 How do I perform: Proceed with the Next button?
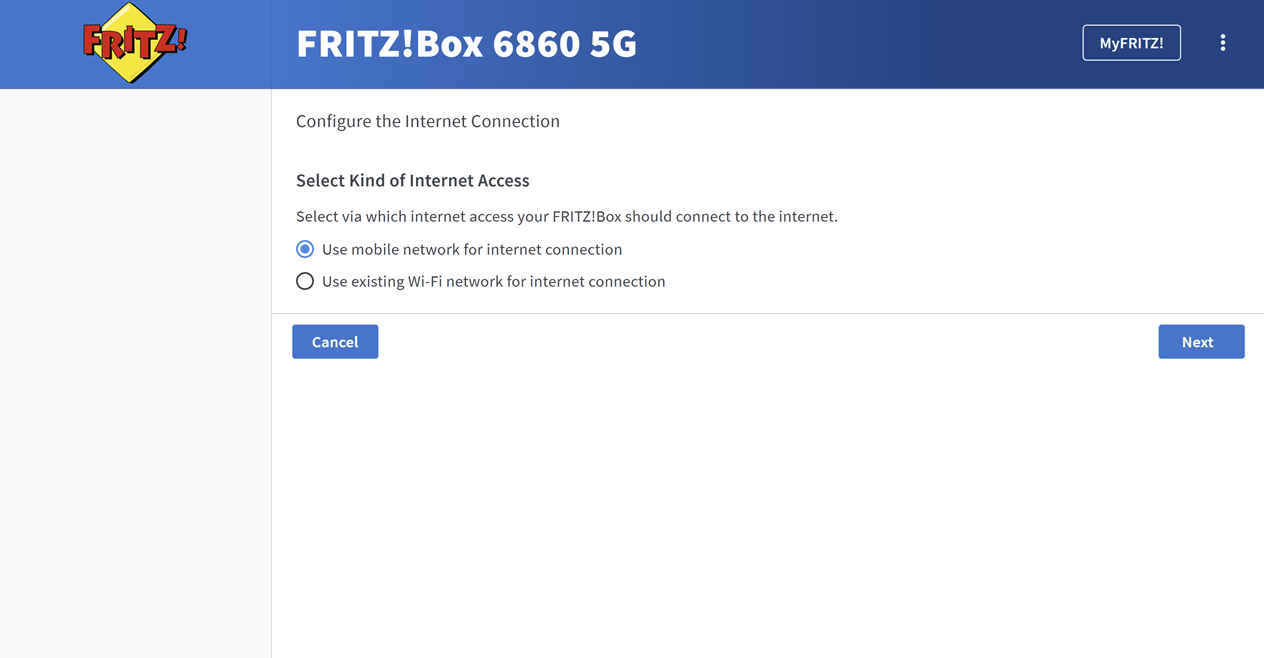tap(1201, 342)
